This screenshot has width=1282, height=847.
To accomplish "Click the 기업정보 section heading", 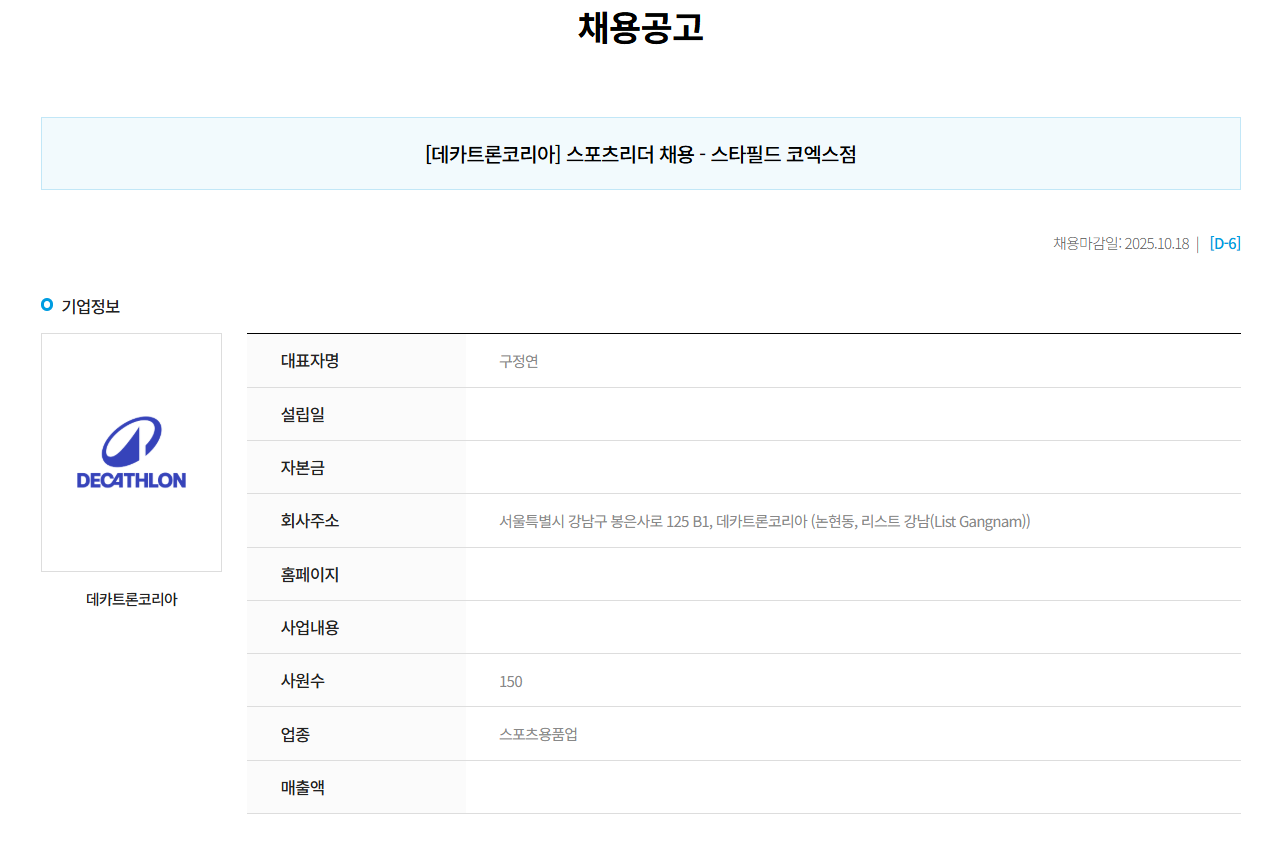I will [91, 306].
